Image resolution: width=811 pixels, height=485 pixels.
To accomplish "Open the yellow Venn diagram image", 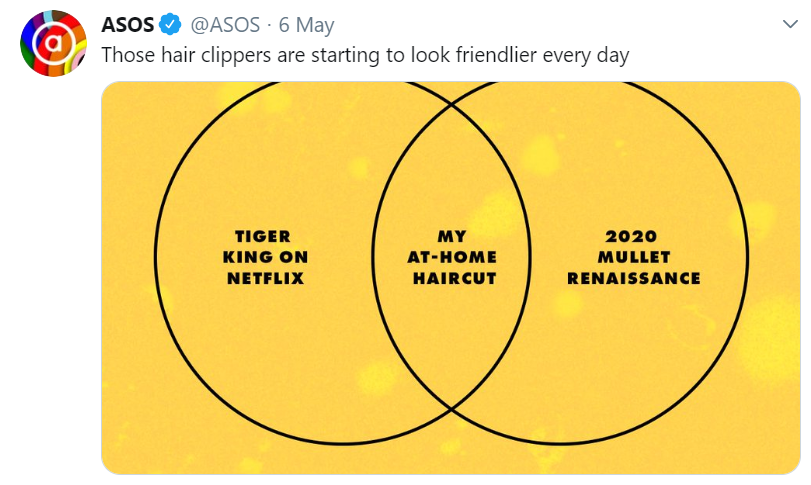I will (451, 278).
